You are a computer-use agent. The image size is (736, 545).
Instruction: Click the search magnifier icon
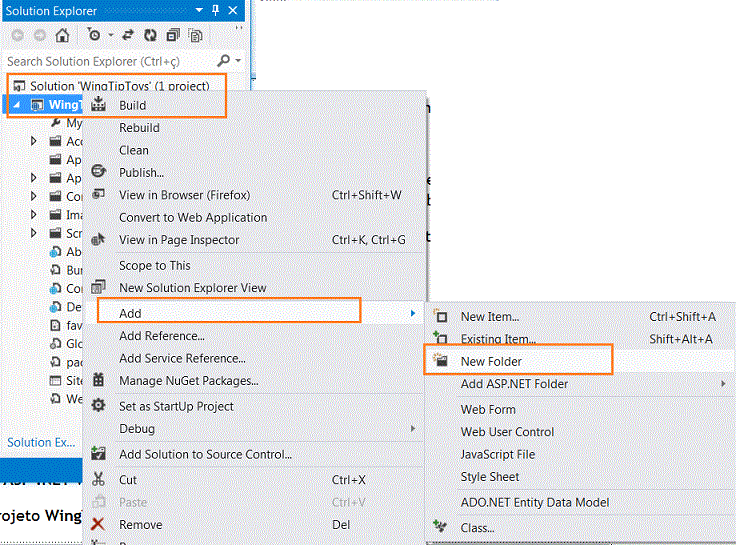coord(223,61)
